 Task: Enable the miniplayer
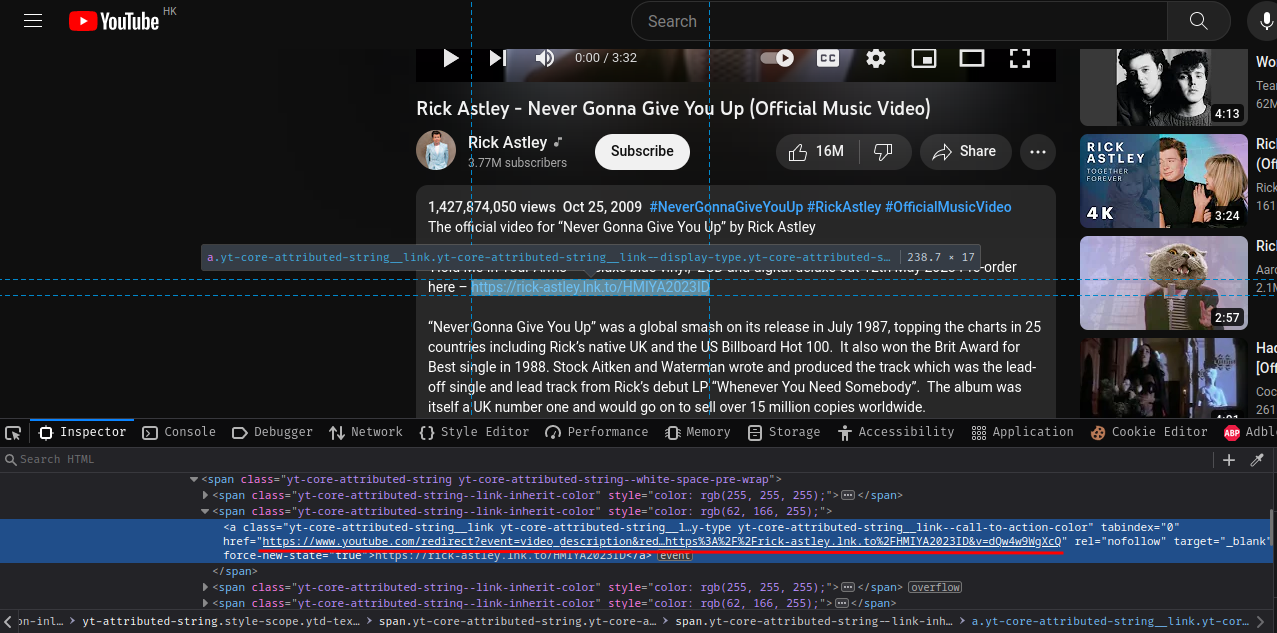point(924,58)
